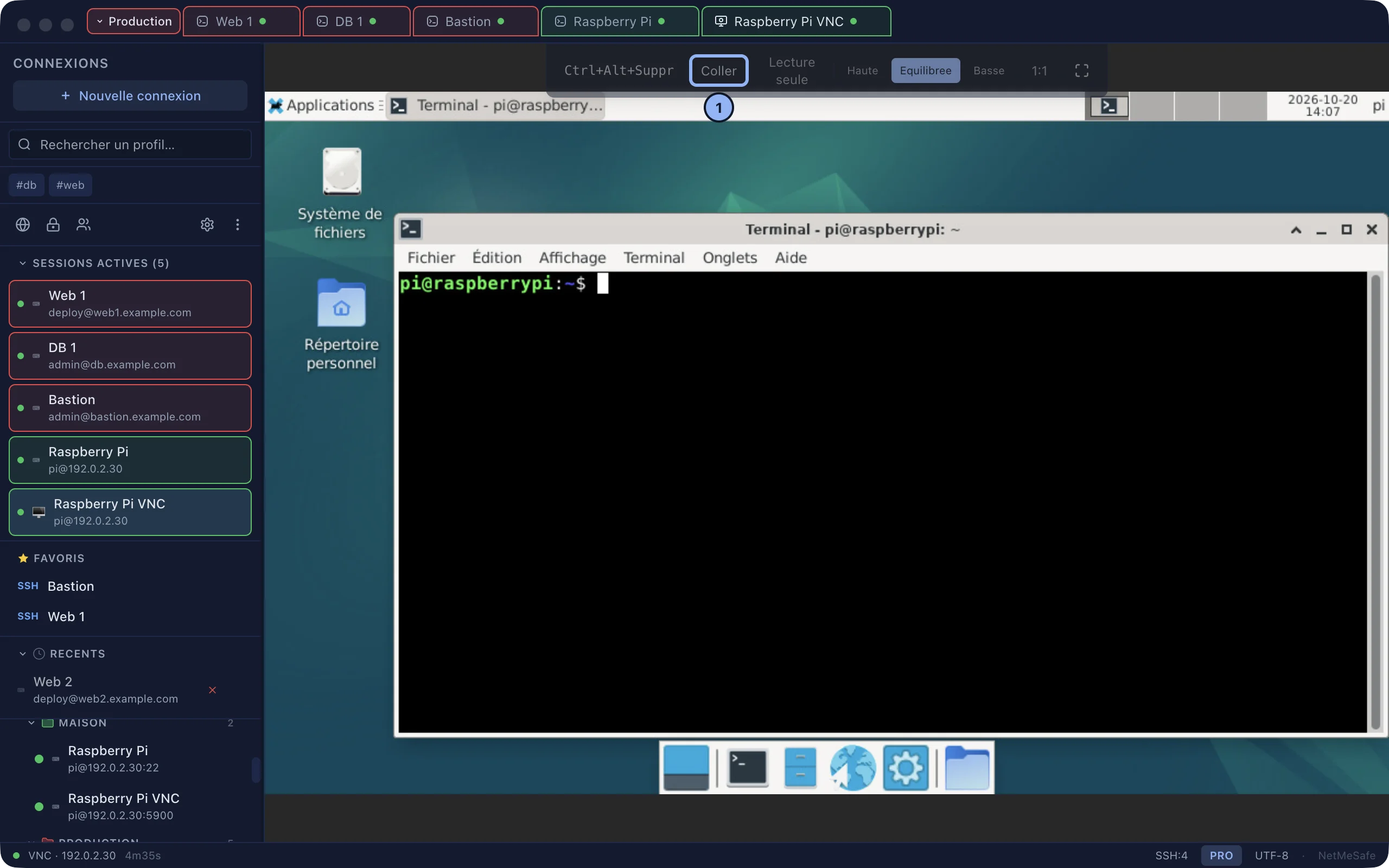
Task: Open sidebar settings gear icon
Action: click(207, 225)
